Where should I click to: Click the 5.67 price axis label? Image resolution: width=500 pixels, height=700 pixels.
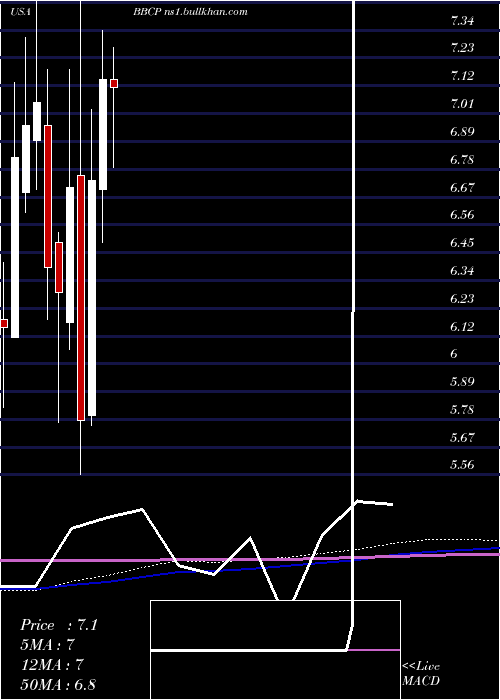tap(462, 438)
